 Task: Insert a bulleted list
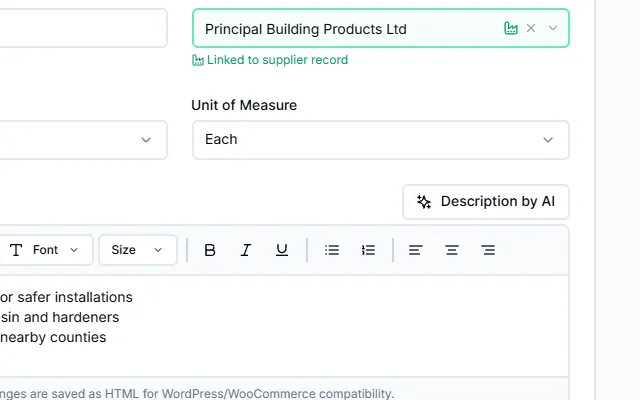332,250
